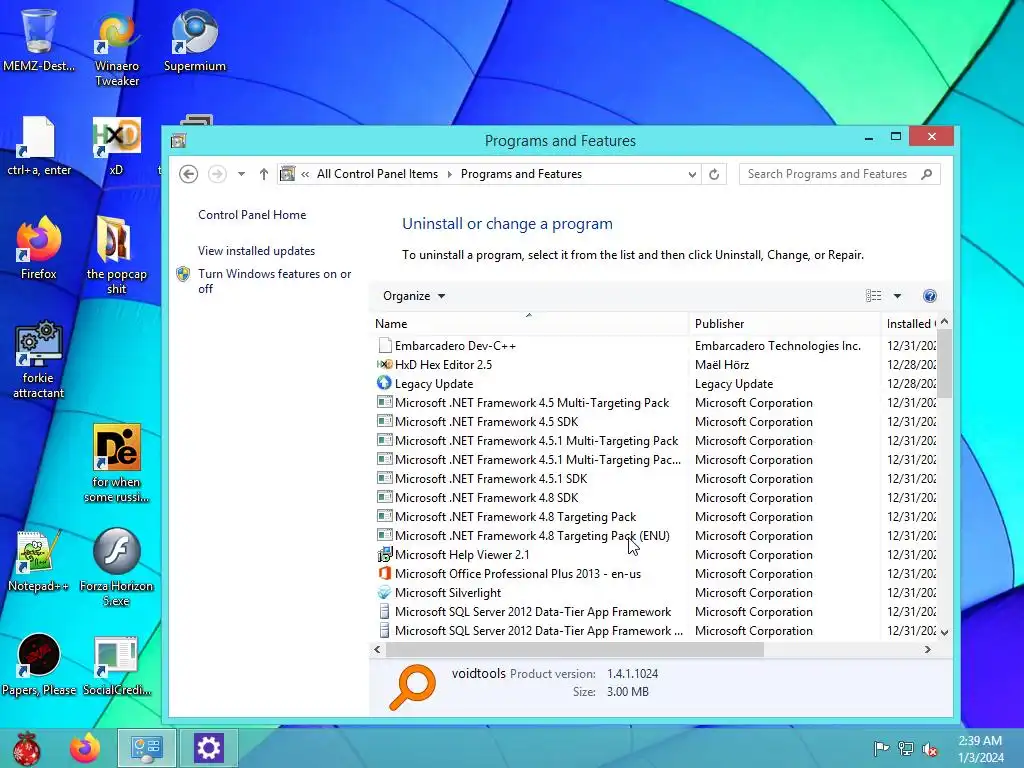Launch Notepad++ desktop shortcut
This screenshot has width=1024, height=768.
tap(39, 560)
